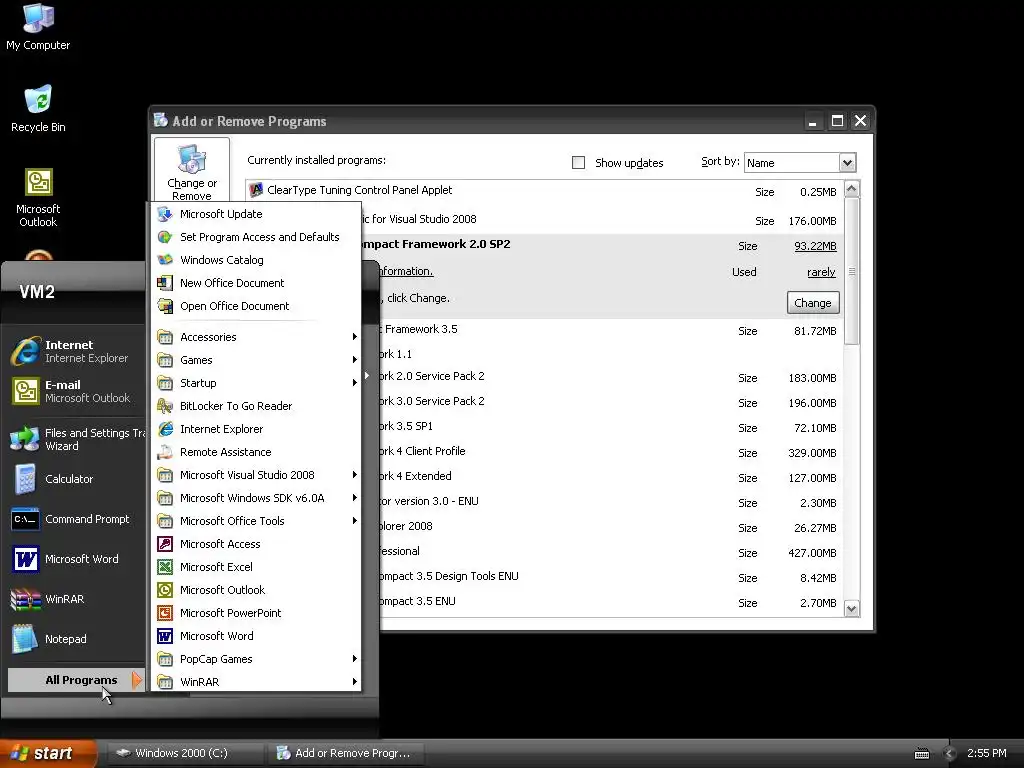Open Windows Catalog entry
Screen dimensions: 1024x768
point(255,260)
